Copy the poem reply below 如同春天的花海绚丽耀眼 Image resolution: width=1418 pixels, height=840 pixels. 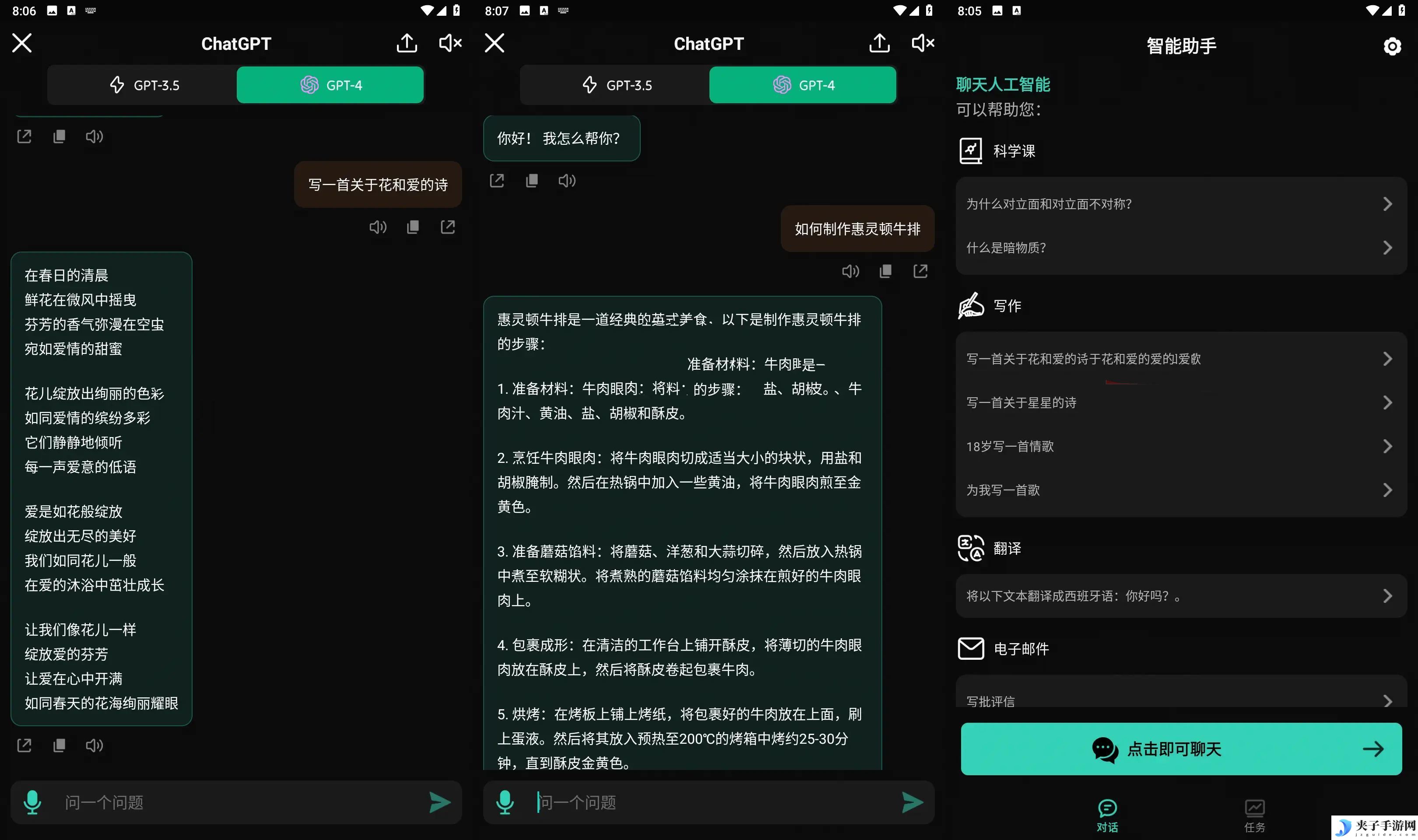pyautogui.click(x=59, y=745)
